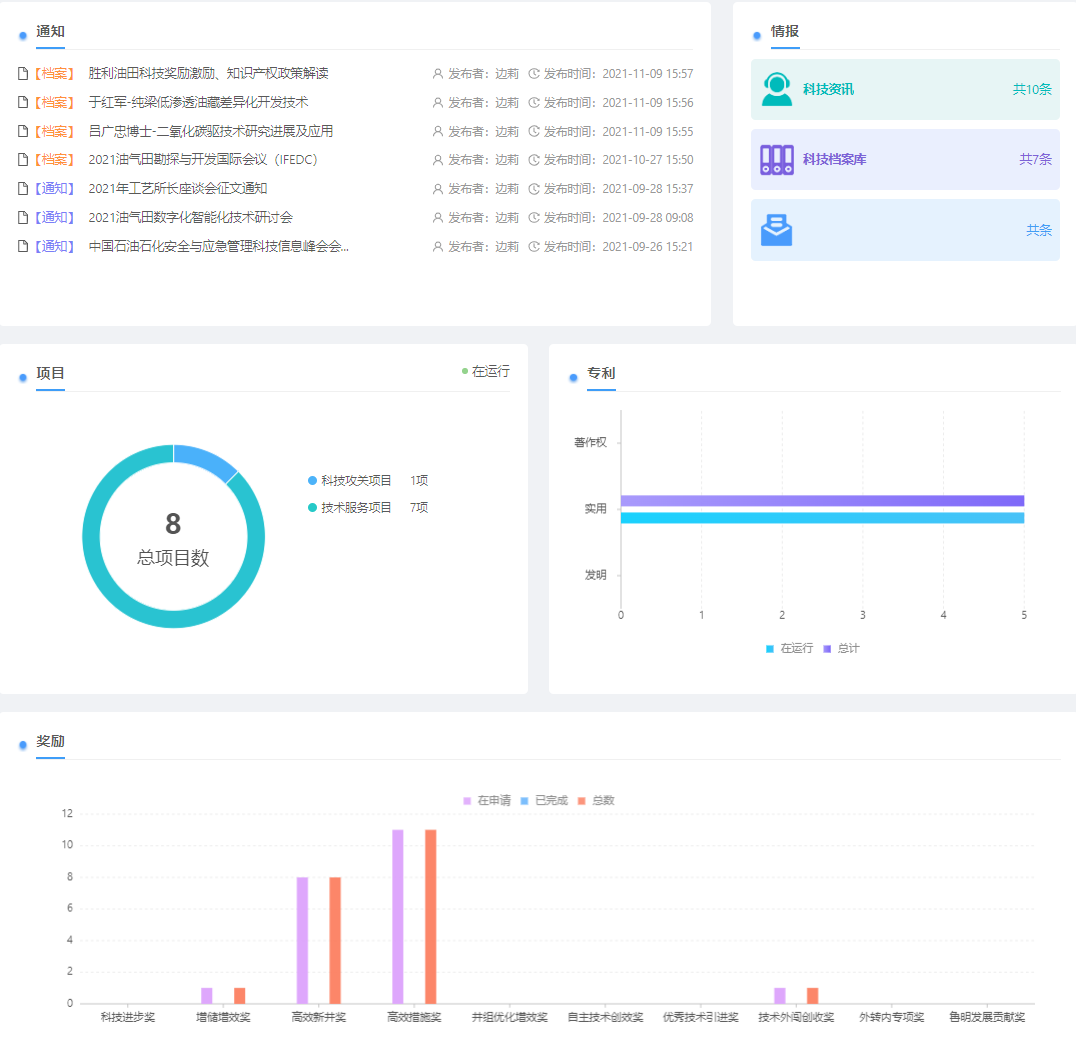The image size is (1076, 1040).
Task: Click the headset icon for 科技资讯
Action: [776, 89]
